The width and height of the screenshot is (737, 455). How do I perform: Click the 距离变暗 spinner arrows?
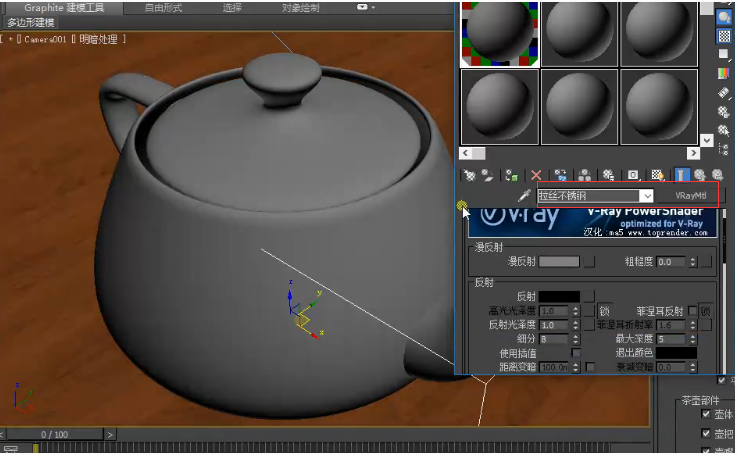[576, 367]
